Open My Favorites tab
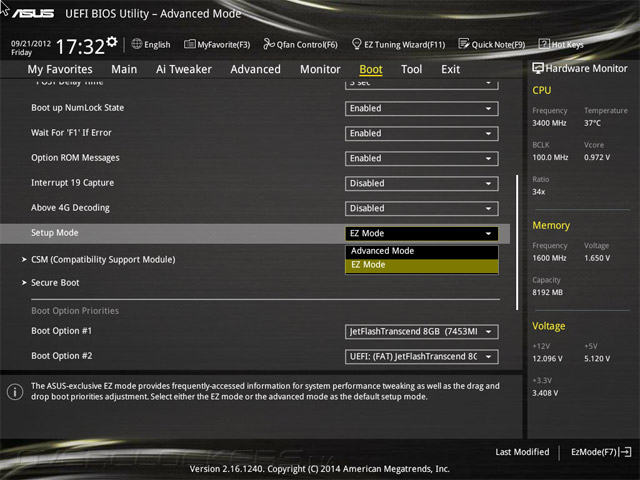 click(60, 69)
